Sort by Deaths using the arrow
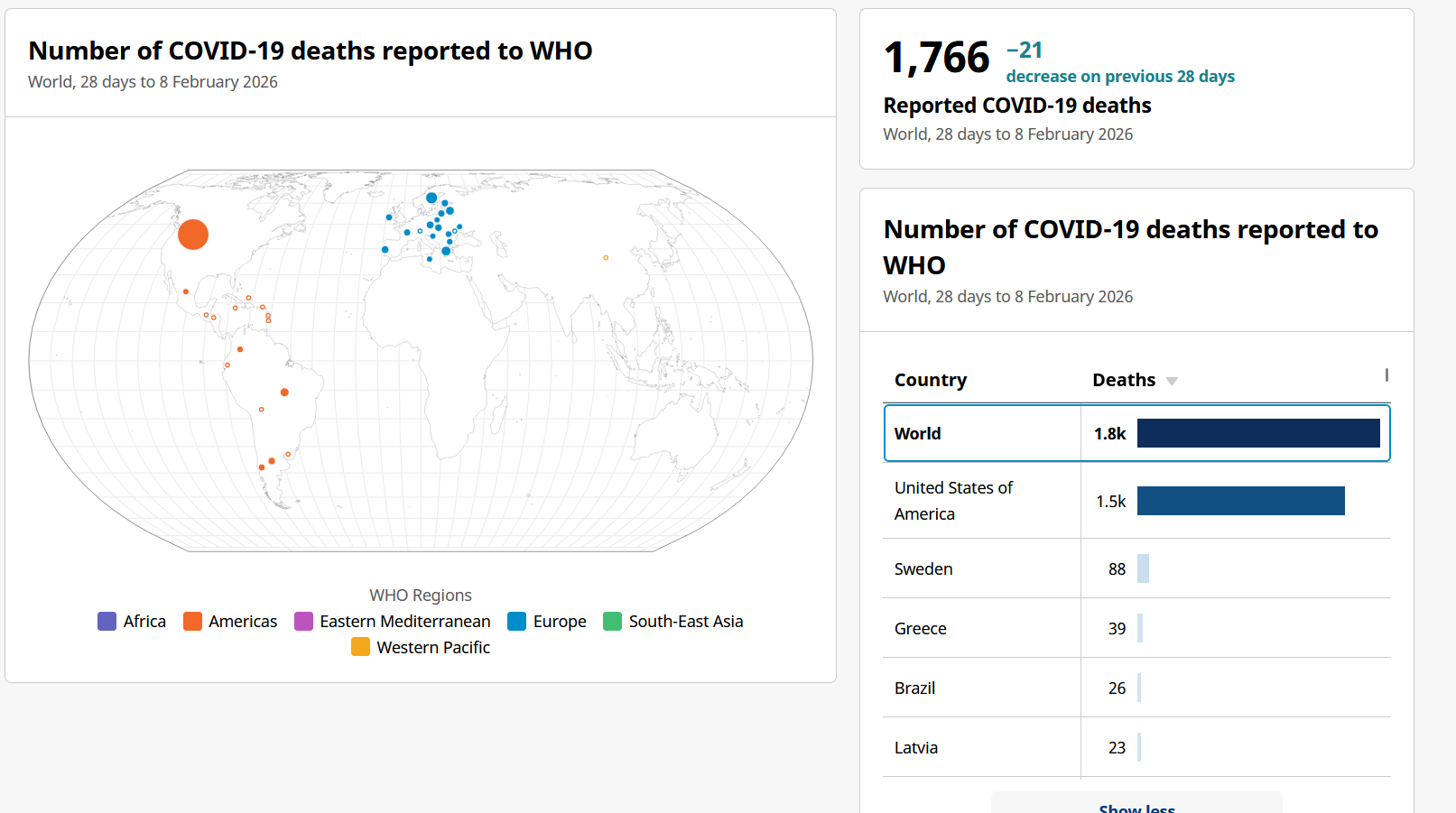1456x813 pixels. coord(1172,382)
